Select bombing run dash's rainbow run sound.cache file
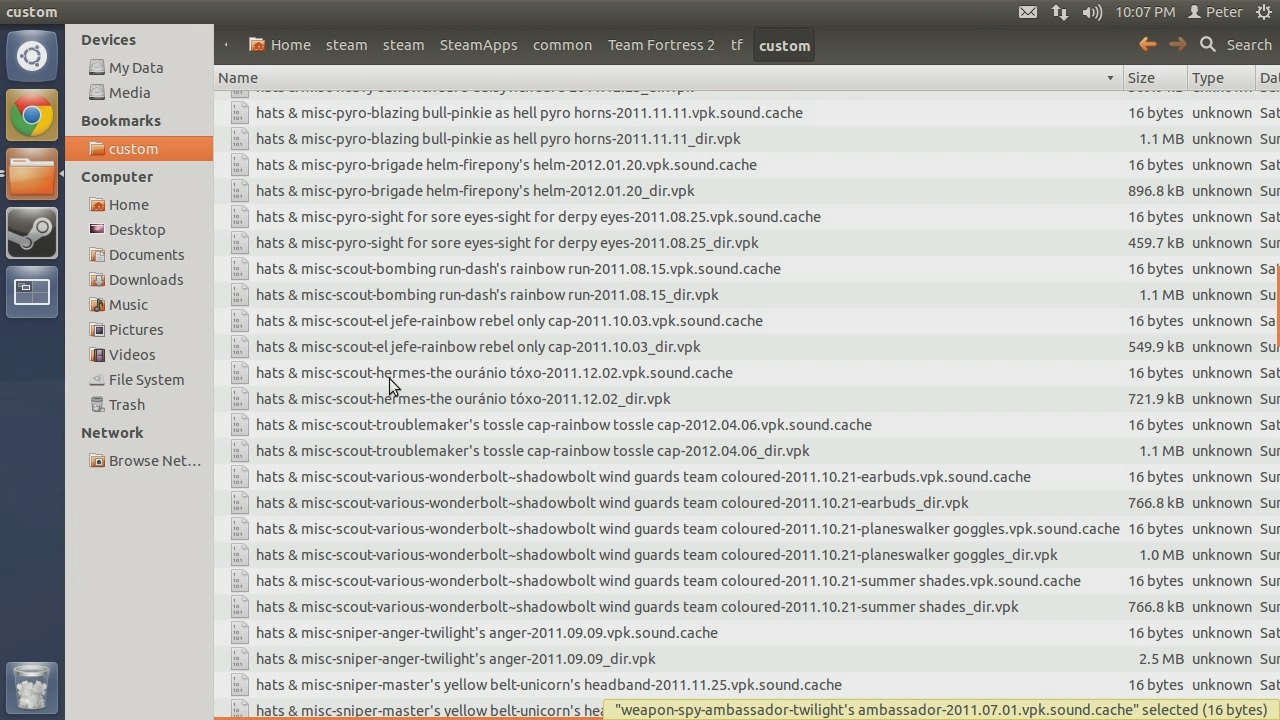Image resolution: width=1280 pixels, height=720 pixels. (x=518, y=269)
